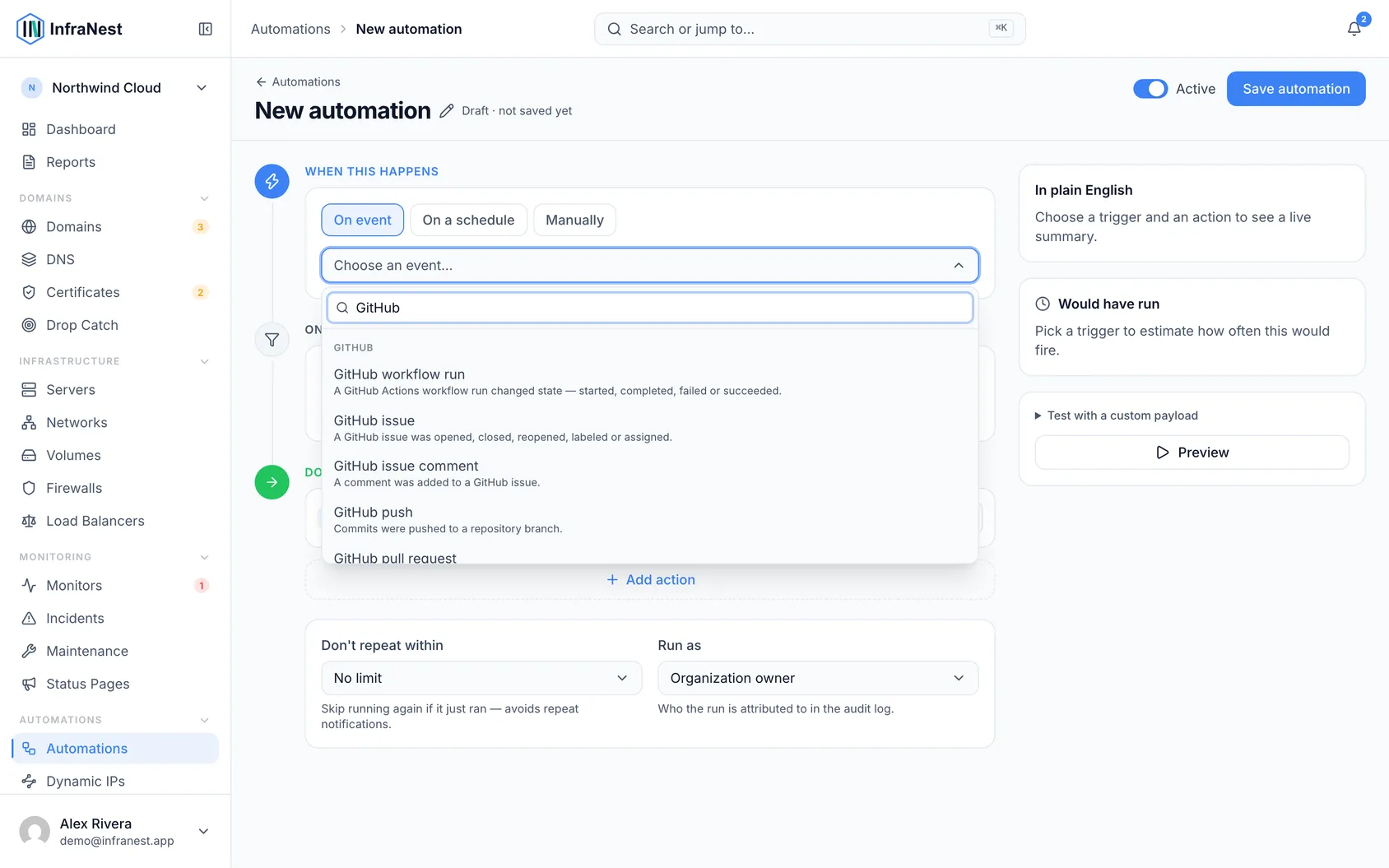Click the Automations breadcrumb
Viewport: 1389px width, 868px height.
point(290,29)
